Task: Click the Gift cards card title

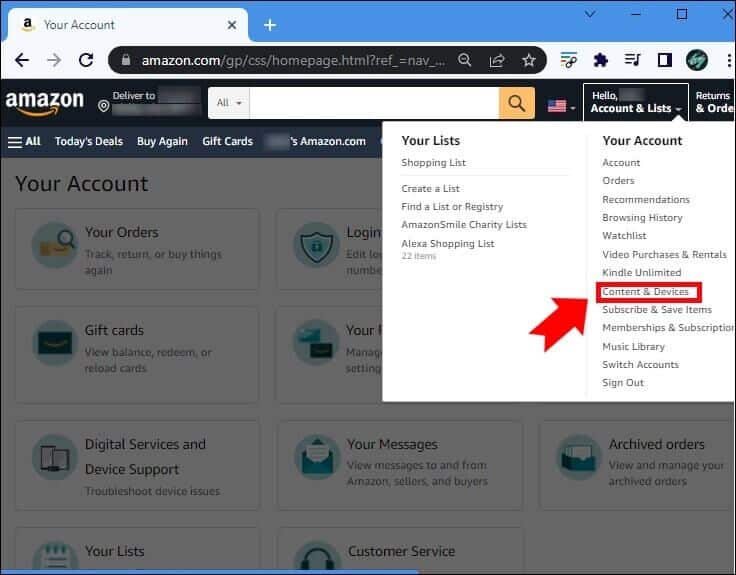Action: point(114,330)
